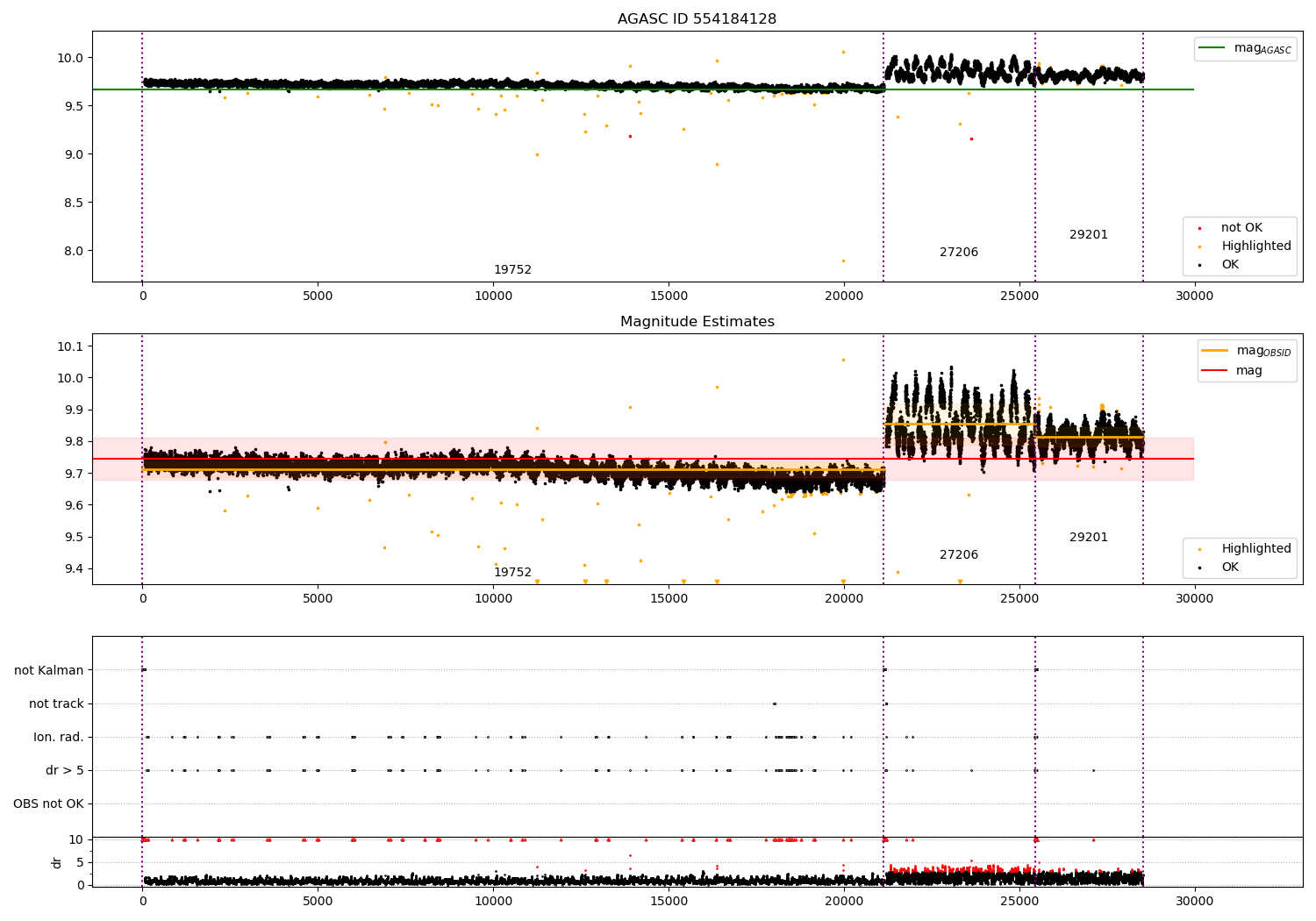Click the 20000 x-axis tick of the bottom plot

click(x=844, y=901)
